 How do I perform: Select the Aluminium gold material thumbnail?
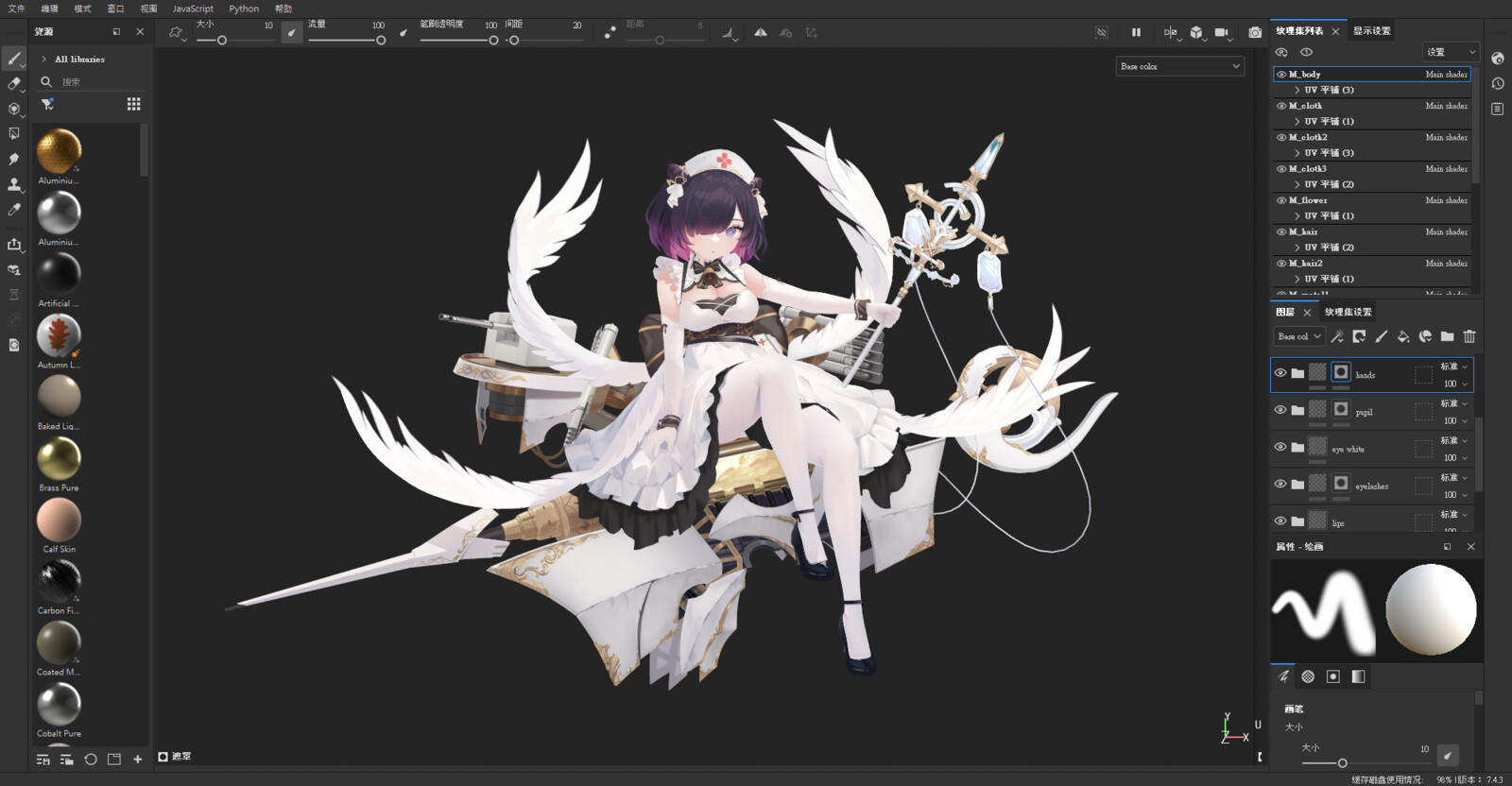click(x=59, y=150)
